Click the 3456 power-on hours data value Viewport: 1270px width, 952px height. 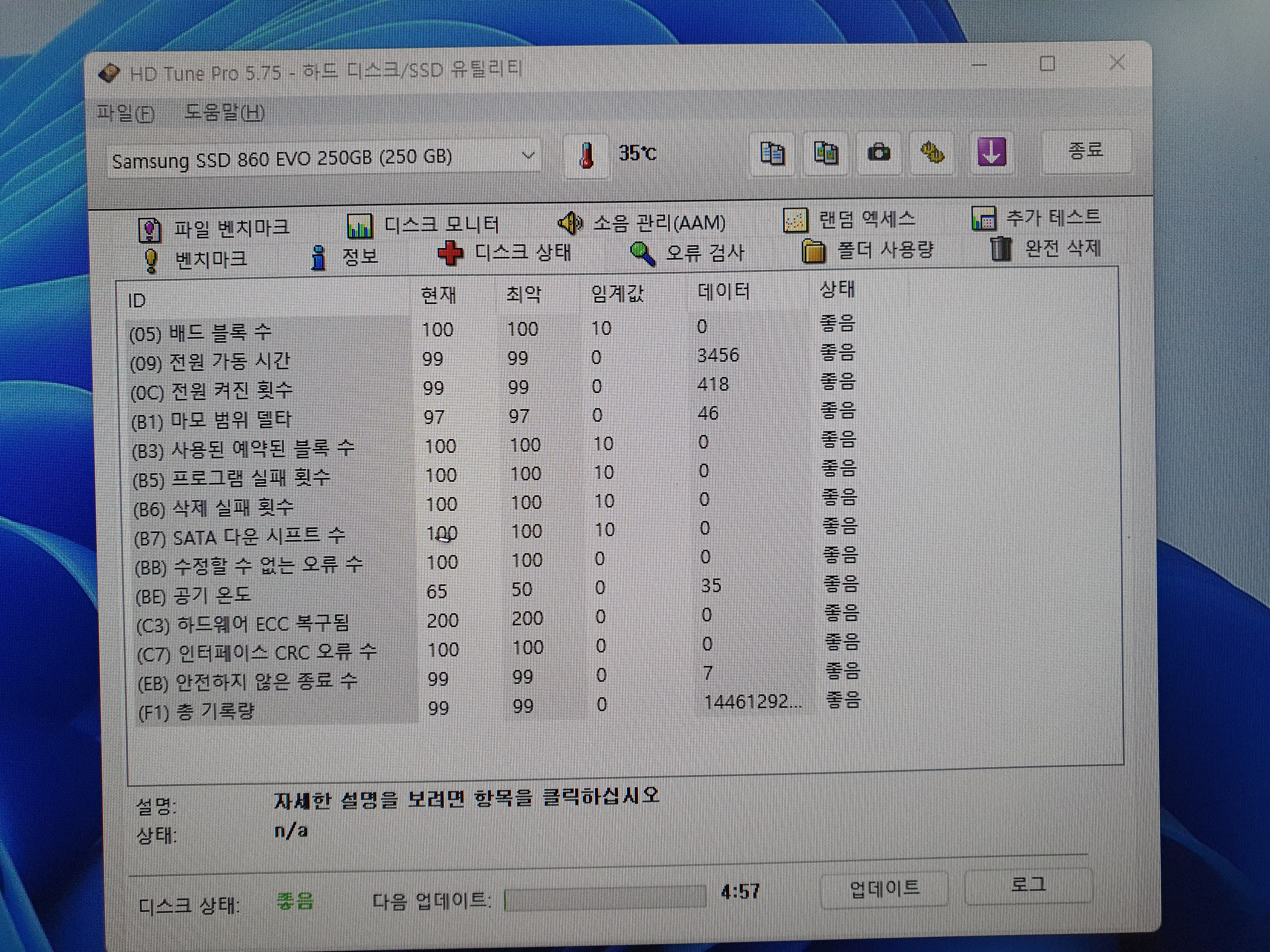(718, 355)
